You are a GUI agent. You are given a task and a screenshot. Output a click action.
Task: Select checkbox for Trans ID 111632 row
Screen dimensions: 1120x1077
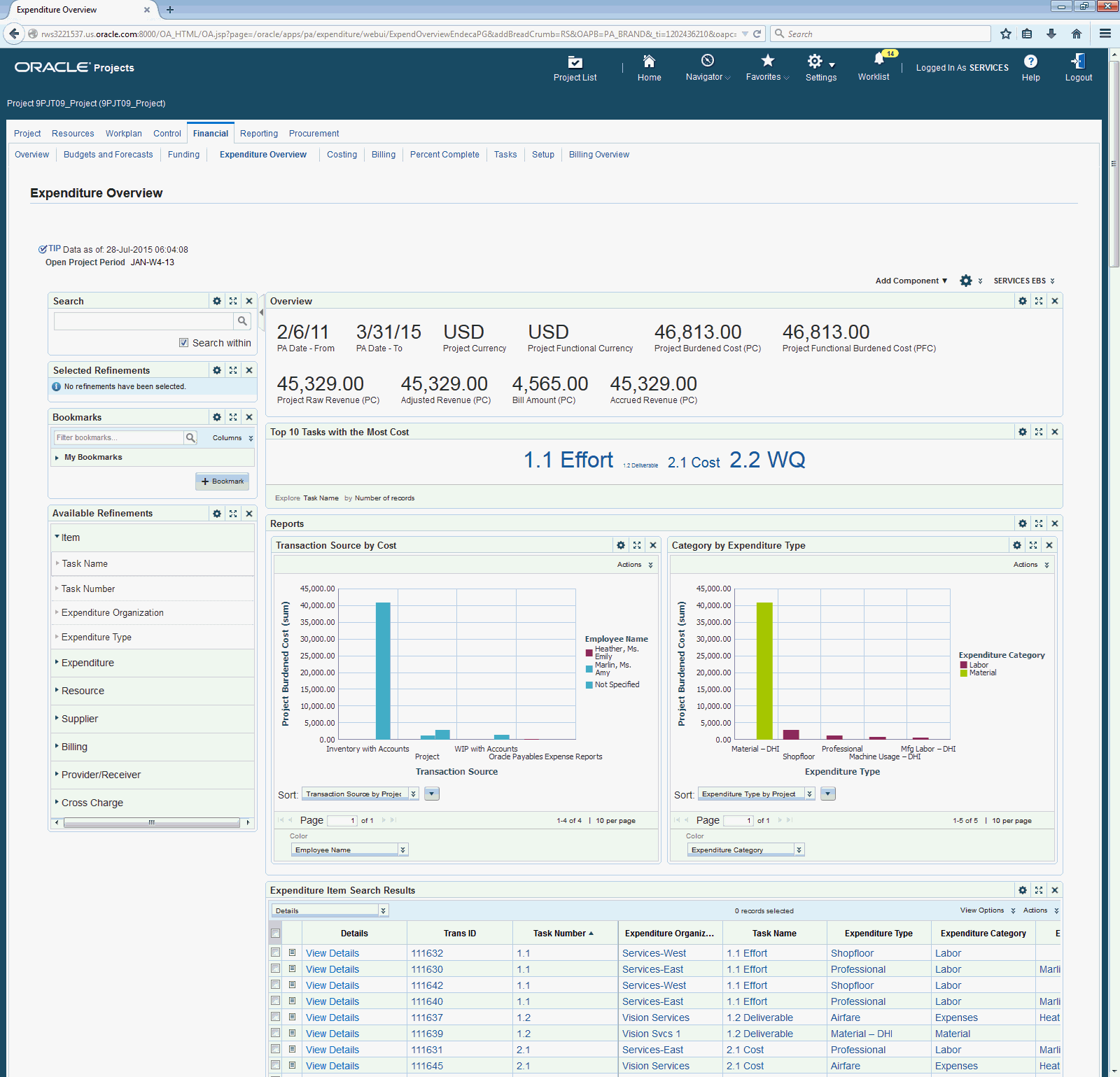click(x=276, y=952)
